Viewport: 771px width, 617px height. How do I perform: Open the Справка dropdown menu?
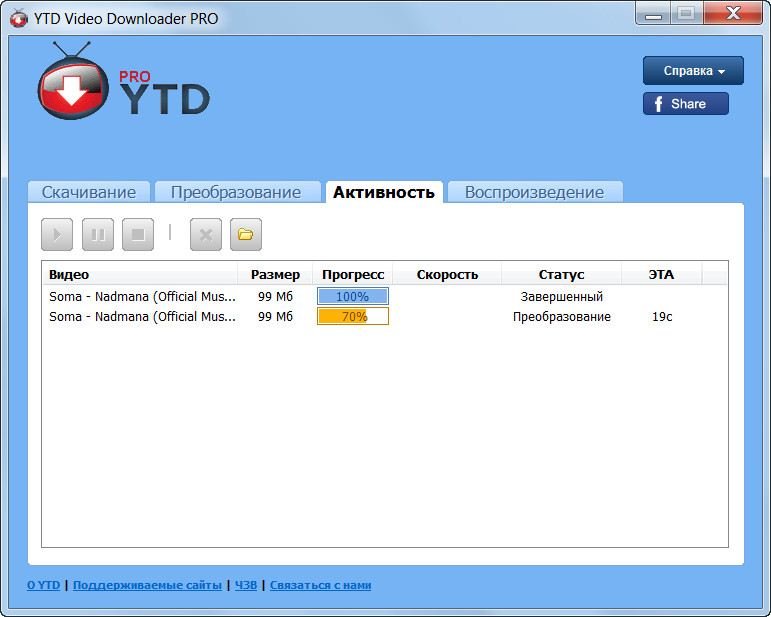click(x=693, y=71)
